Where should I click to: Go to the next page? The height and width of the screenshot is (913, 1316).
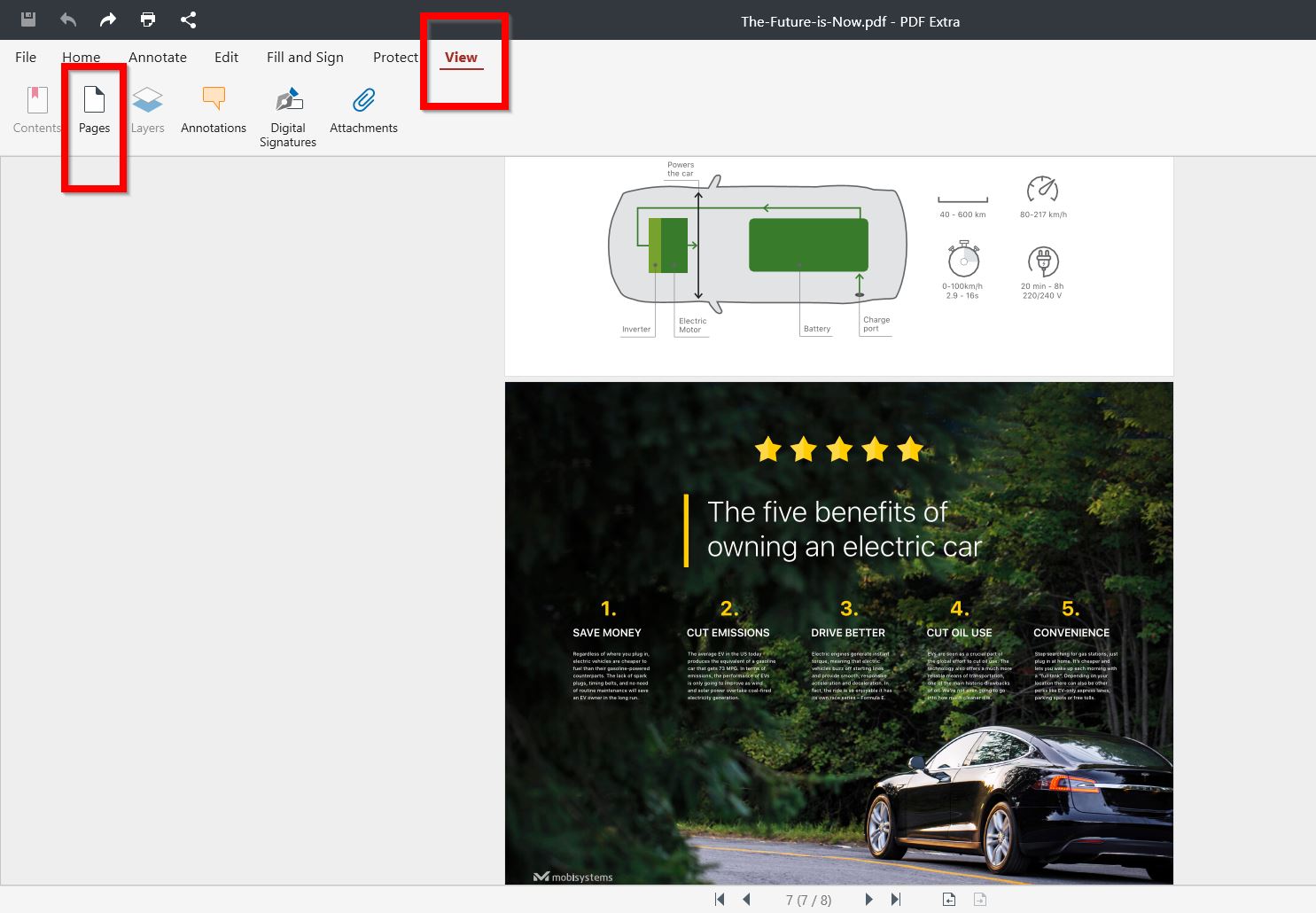pos(868,899)
